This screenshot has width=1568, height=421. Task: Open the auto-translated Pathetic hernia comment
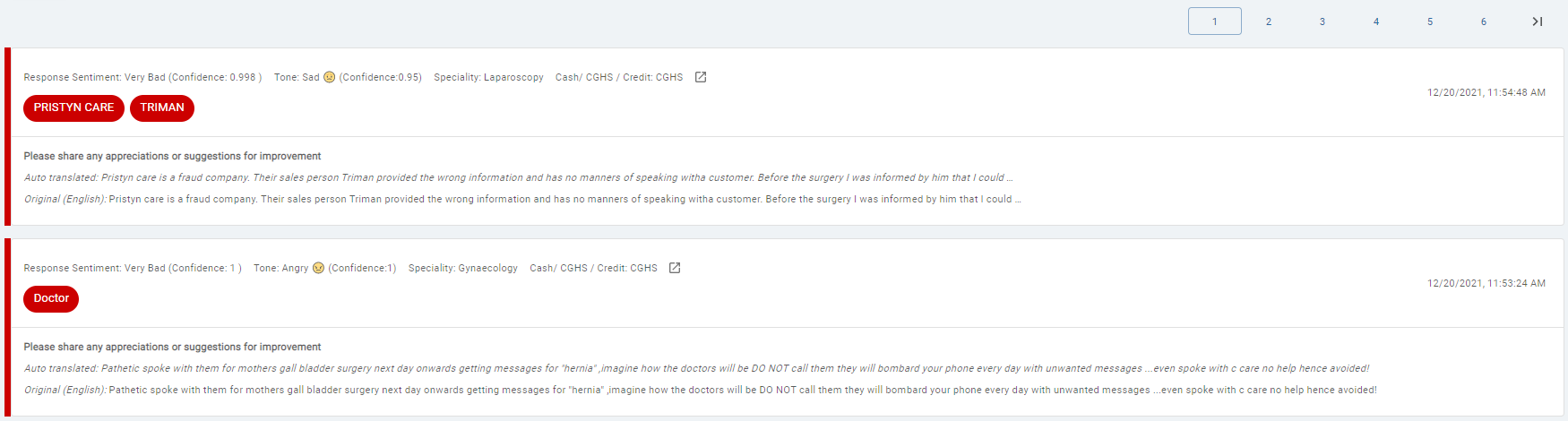[696, 368]
